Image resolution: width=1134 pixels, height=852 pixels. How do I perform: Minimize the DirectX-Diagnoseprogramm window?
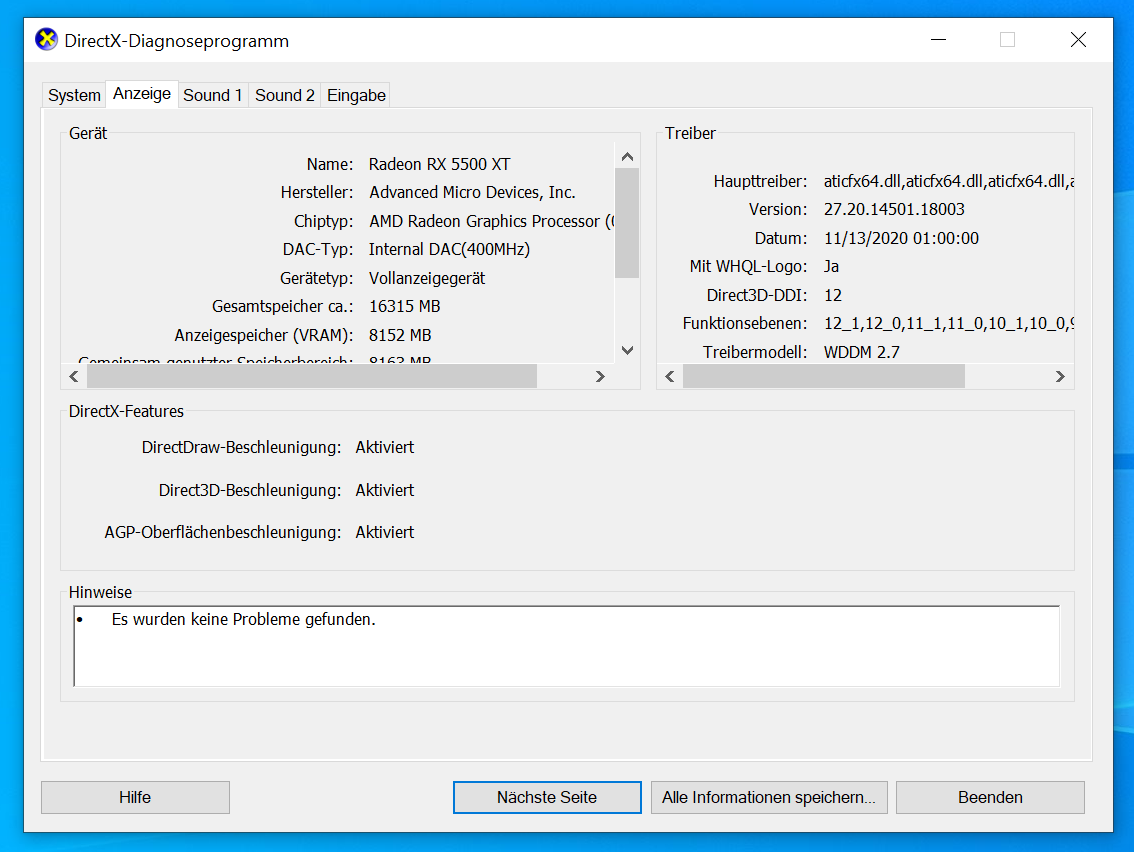click(x=938, y=40)
